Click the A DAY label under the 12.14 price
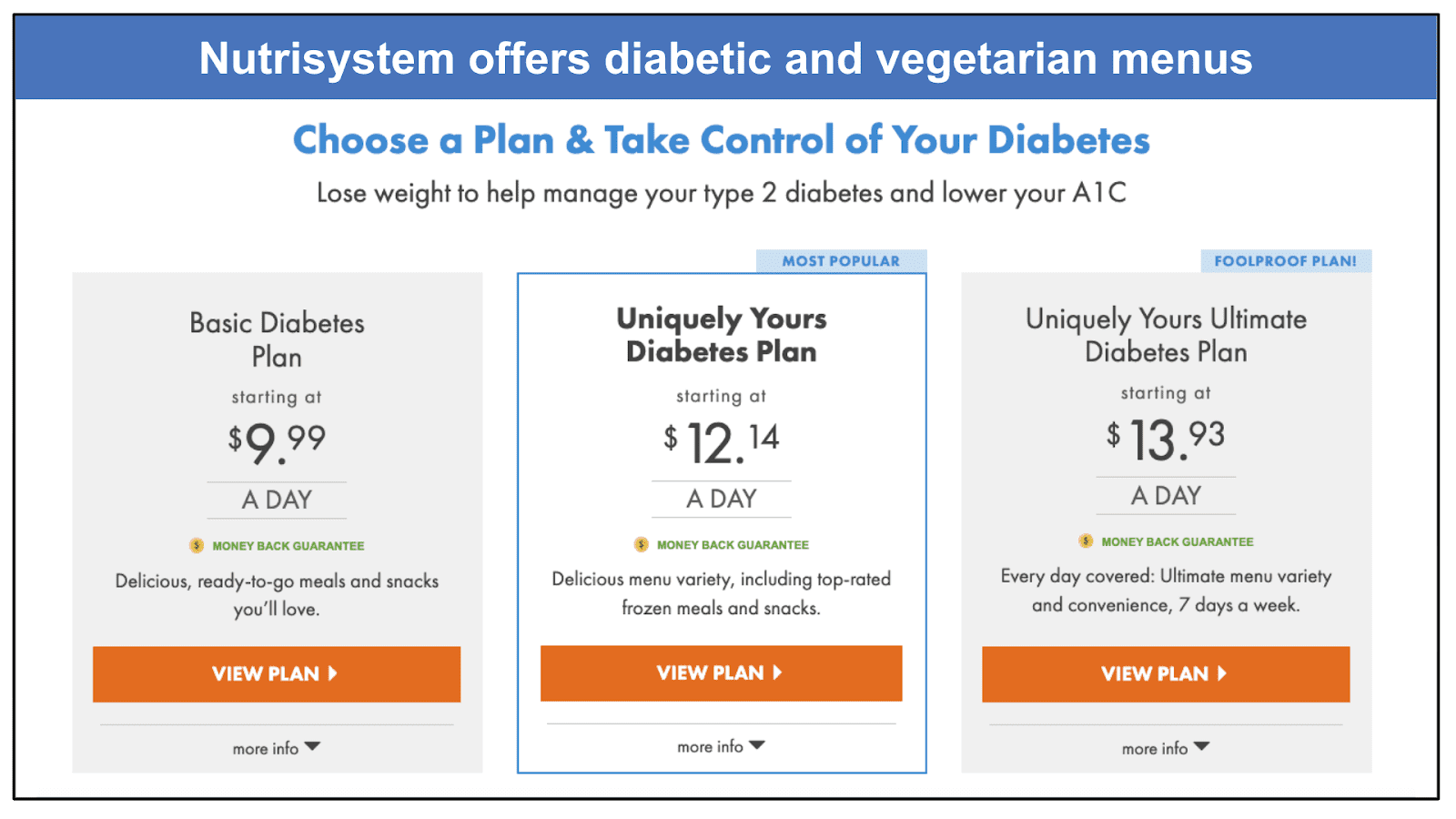The width and height of the screenshot is (1456, 819). 720,498
